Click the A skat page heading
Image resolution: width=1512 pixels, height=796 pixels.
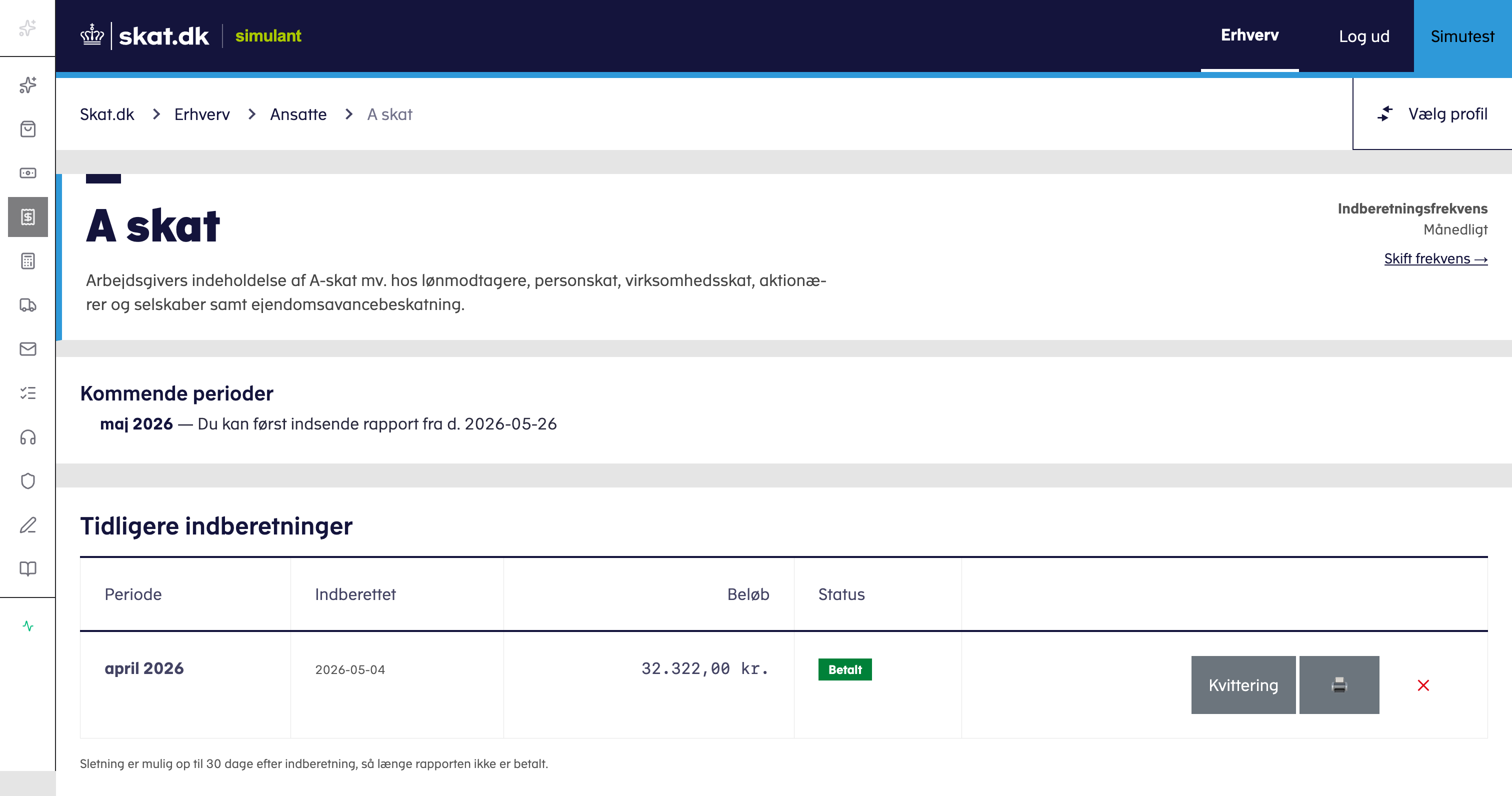tap(152, 226)
